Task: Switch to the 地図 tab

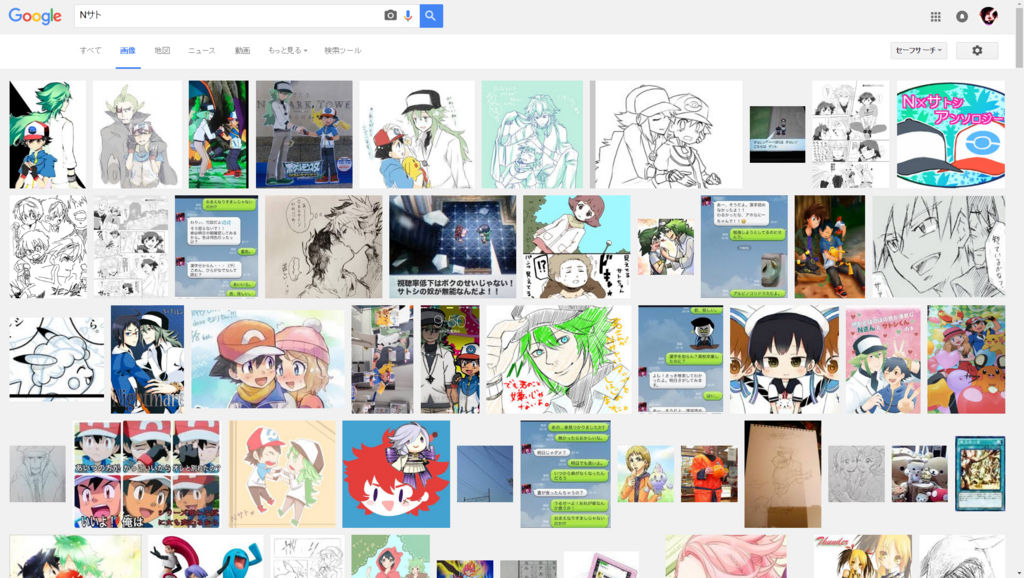Action: (x=162, y=50)
